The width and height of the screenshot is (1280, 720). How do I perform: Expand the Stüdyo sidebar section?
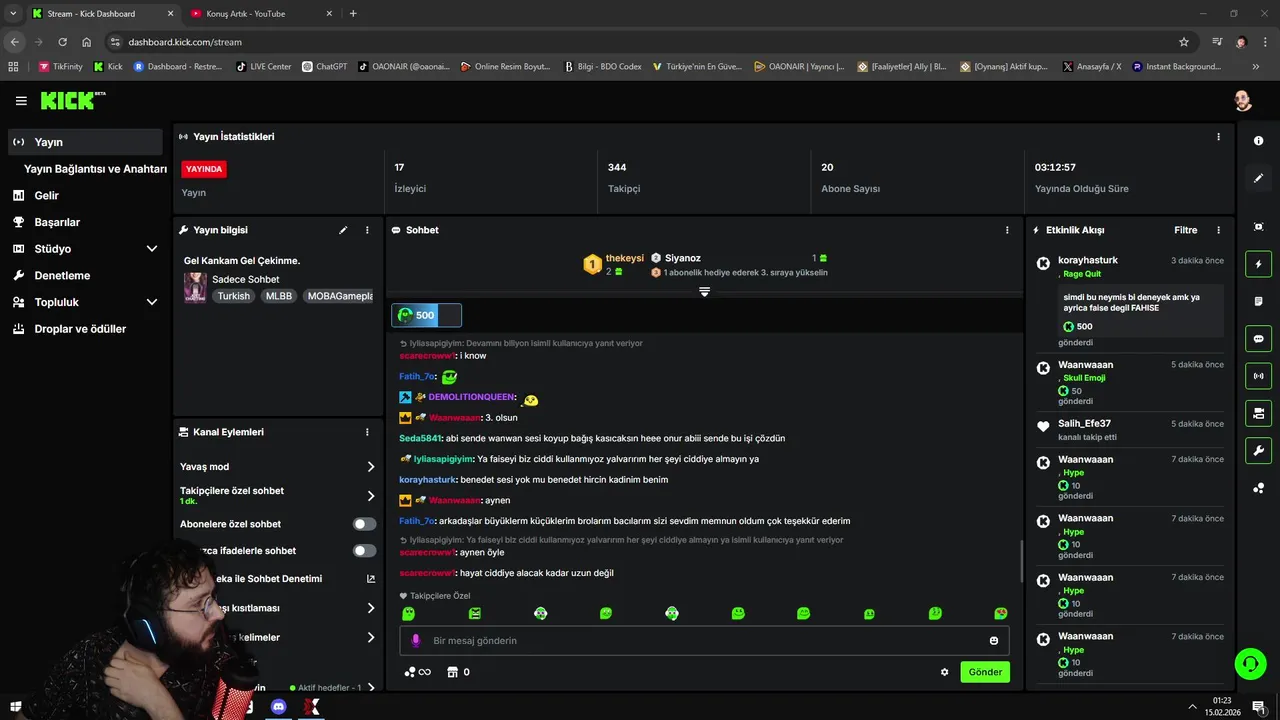point(152,249)
